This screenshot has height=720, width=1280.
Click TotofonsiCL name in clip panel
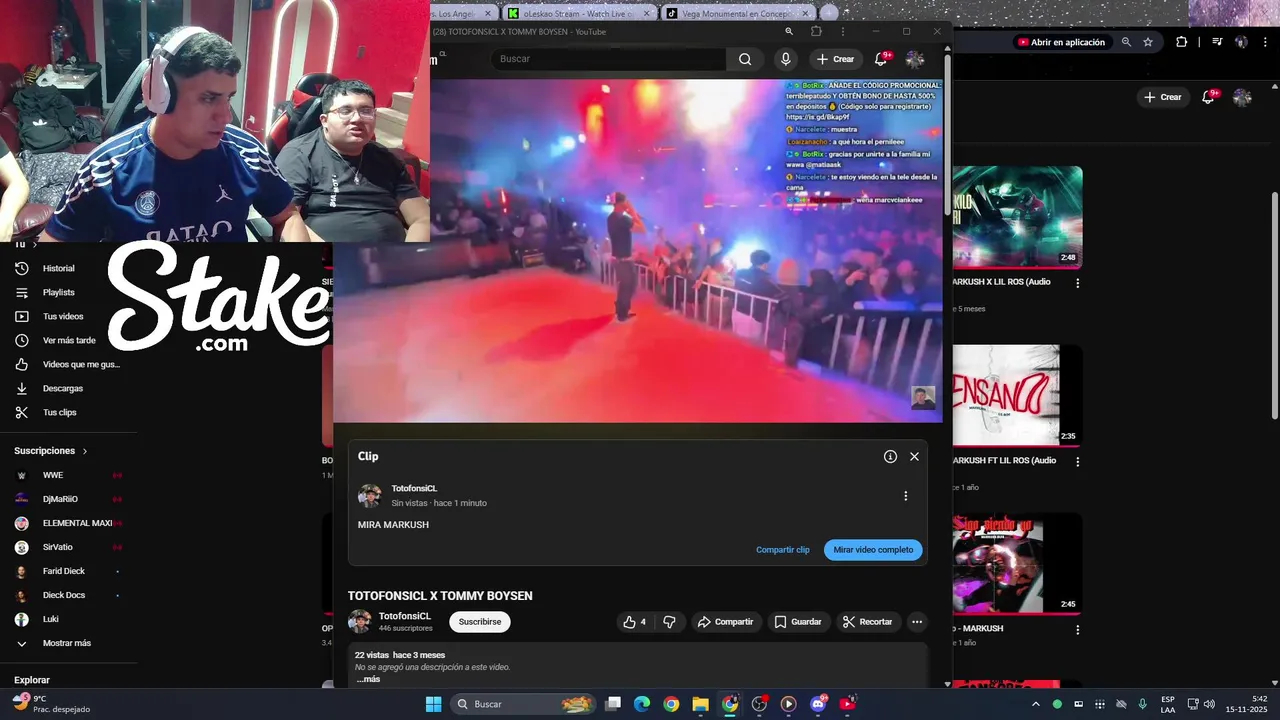tap(414, 489)
